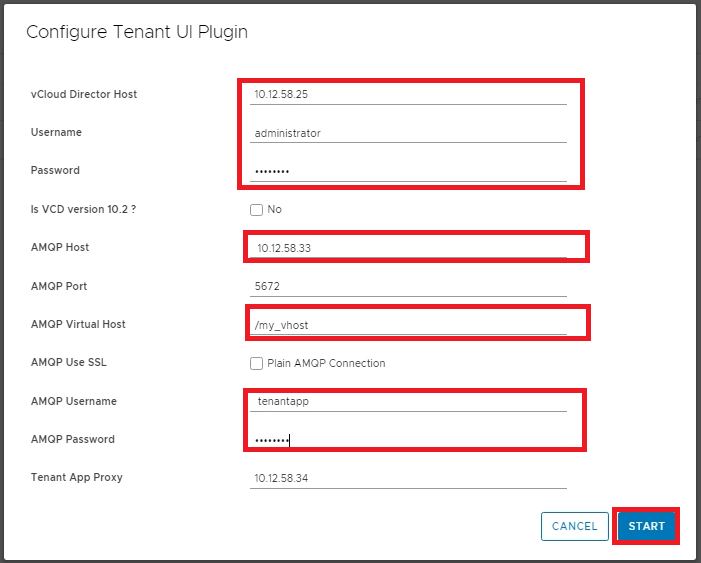Click the CANCEL button
The width and height of the screenshot is (701, 563).
click(574, 526)
